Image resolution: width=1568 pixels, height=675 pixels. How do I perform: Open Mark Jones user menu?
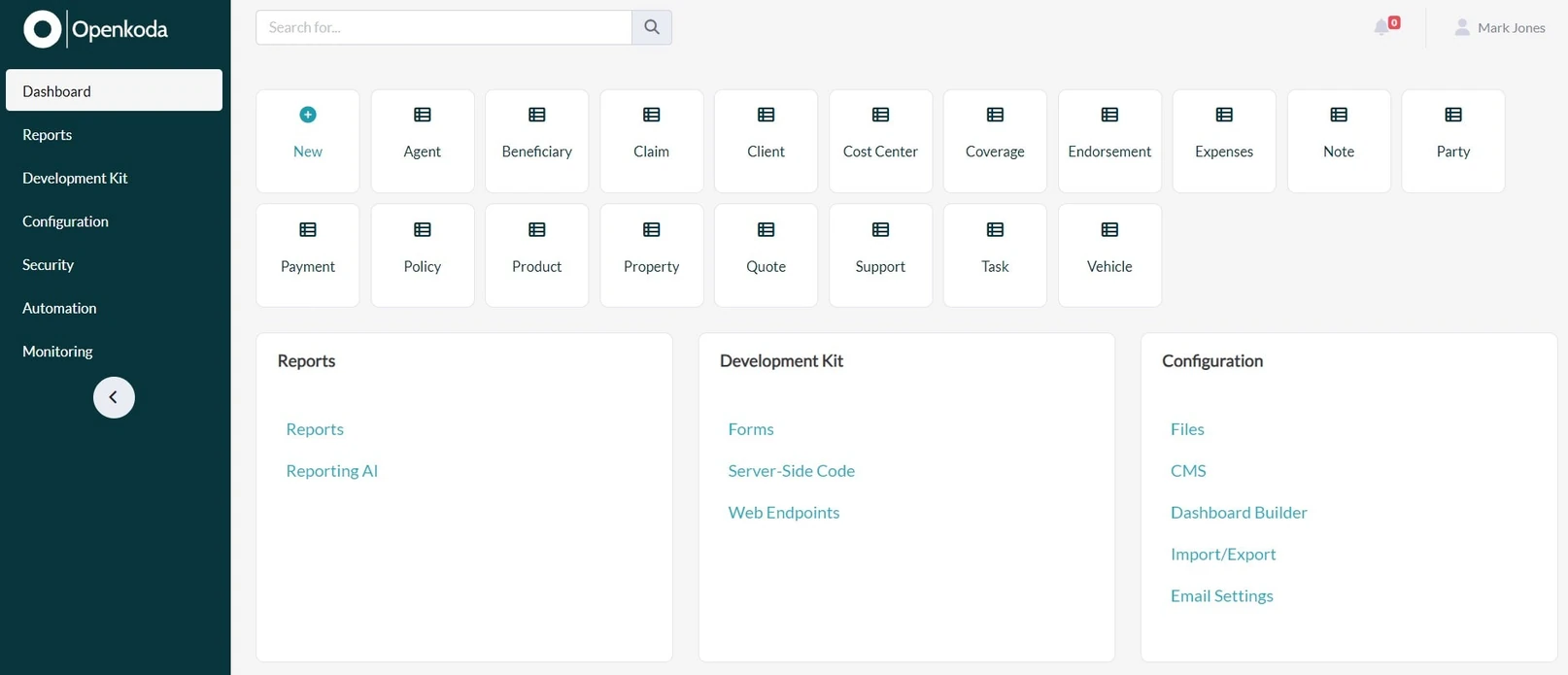pyautogui.click(x=1499, y=27)
